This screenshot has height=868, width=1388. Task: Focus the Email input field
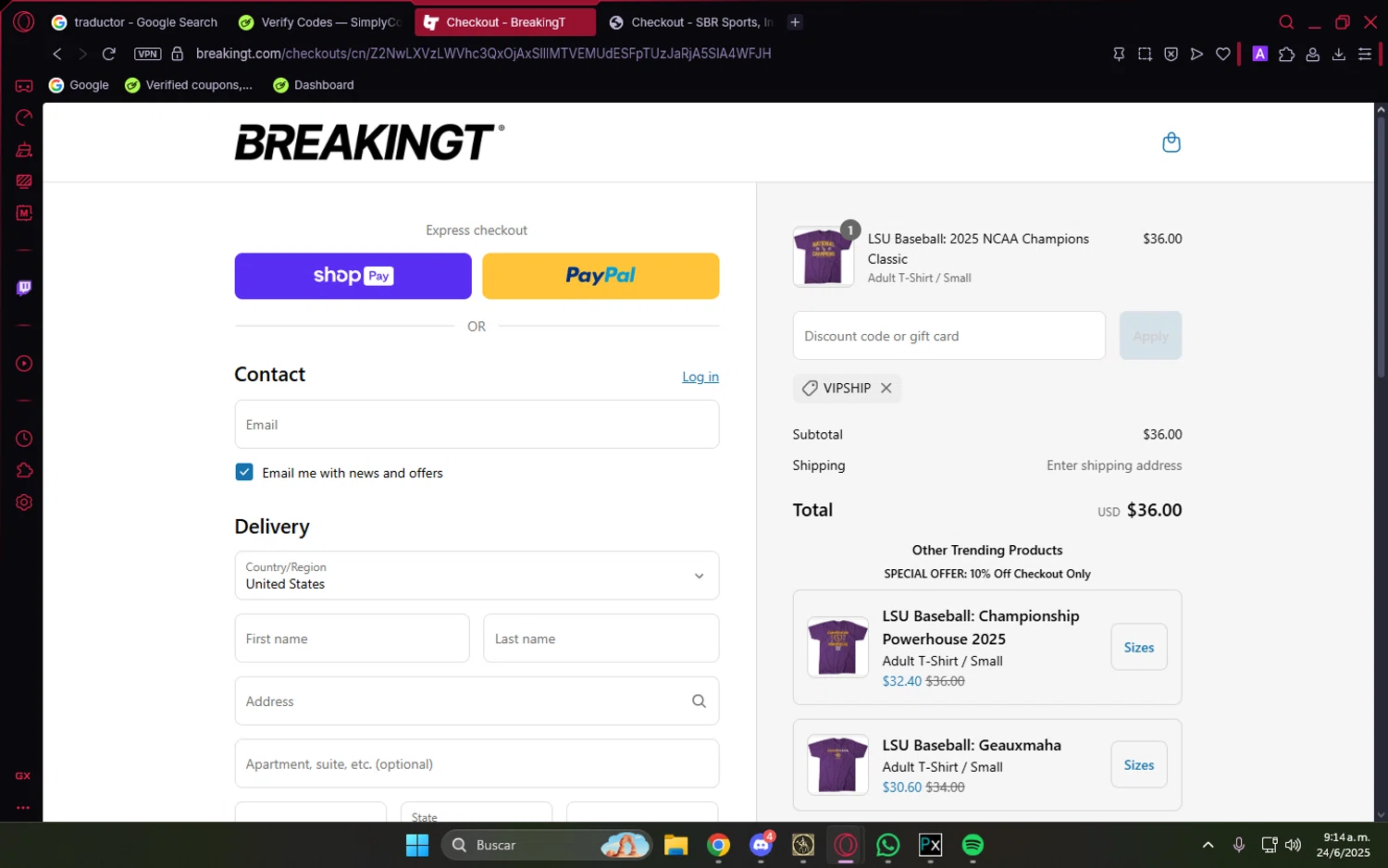[477, 425]
